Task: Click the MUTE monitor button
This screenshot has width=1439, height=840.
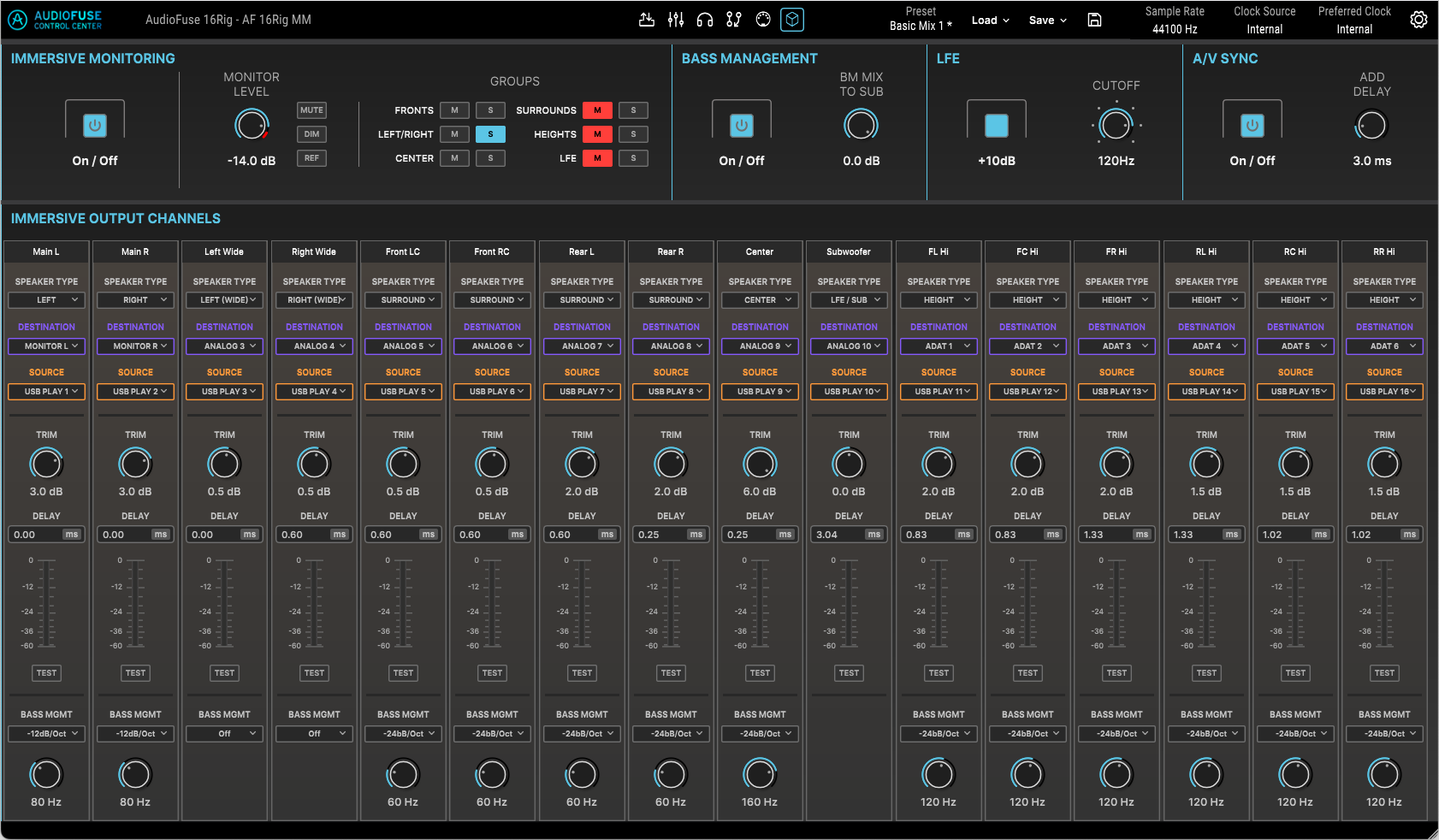Action: pyautogui.click(x=311, y=110)
